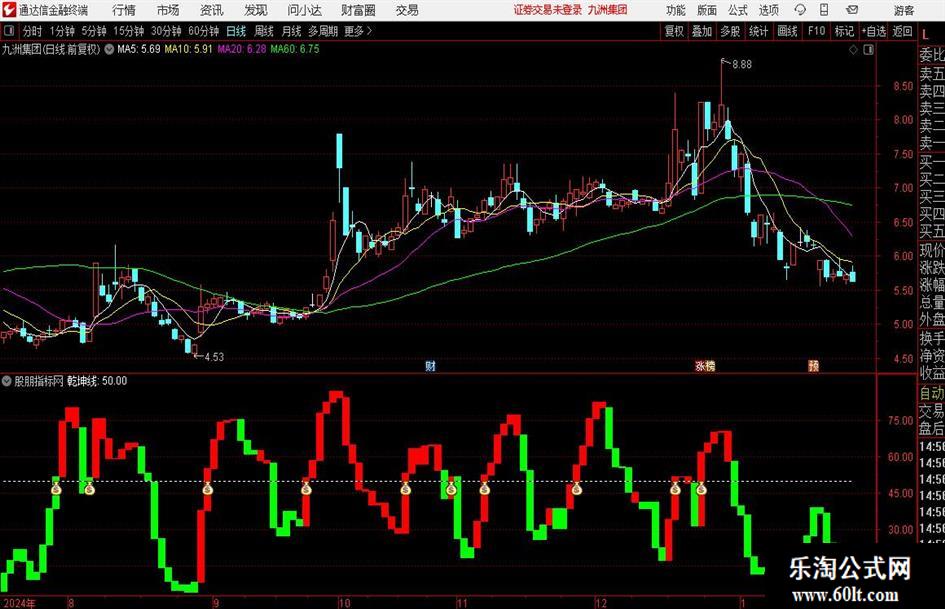Expand indicator menu arrow beside 股朋指标网
Screen dimensions: 945x609
coord(7,381)
